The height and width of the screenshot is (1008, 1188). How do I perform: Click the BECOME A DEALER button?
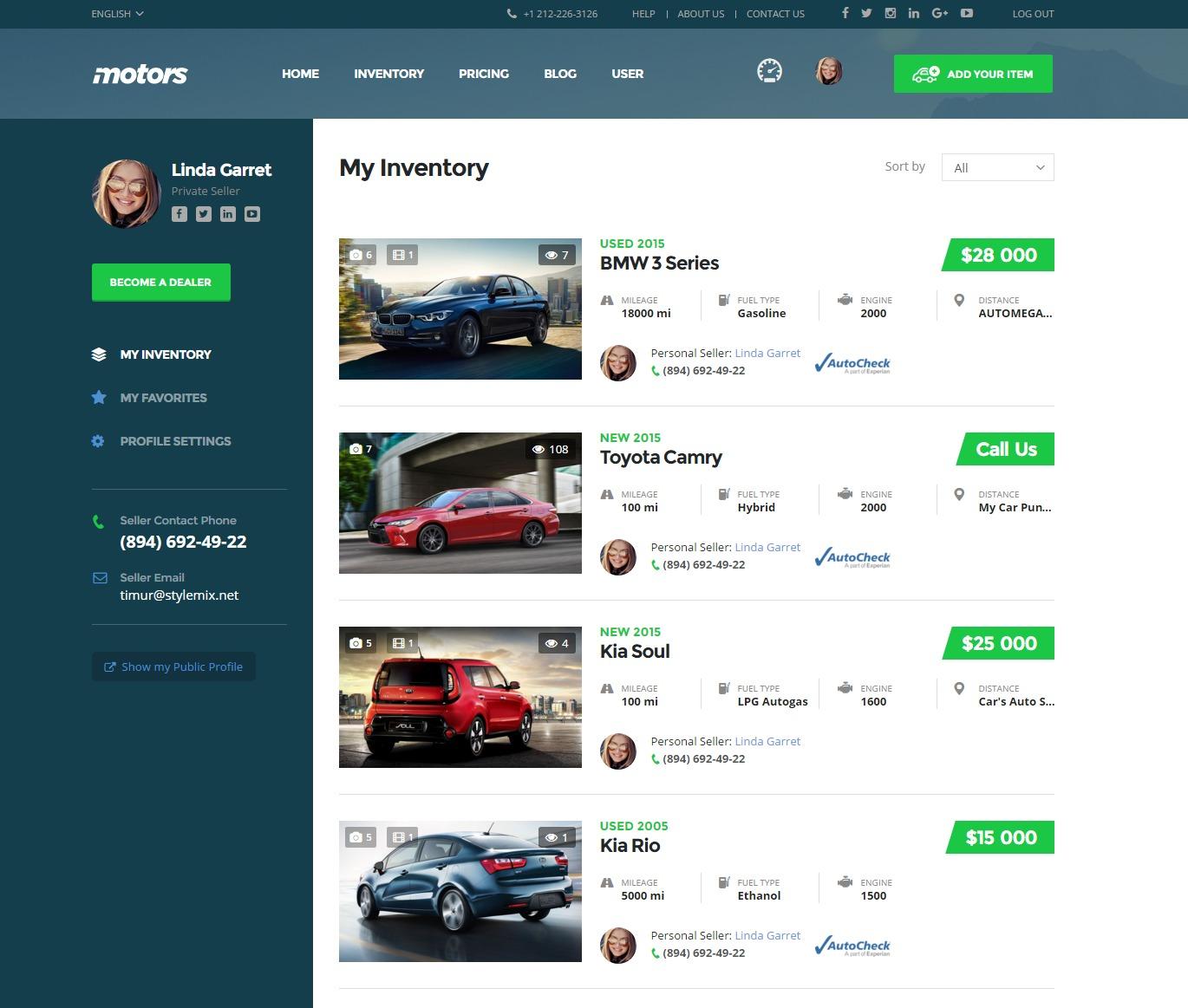click(x=161, y=283)
